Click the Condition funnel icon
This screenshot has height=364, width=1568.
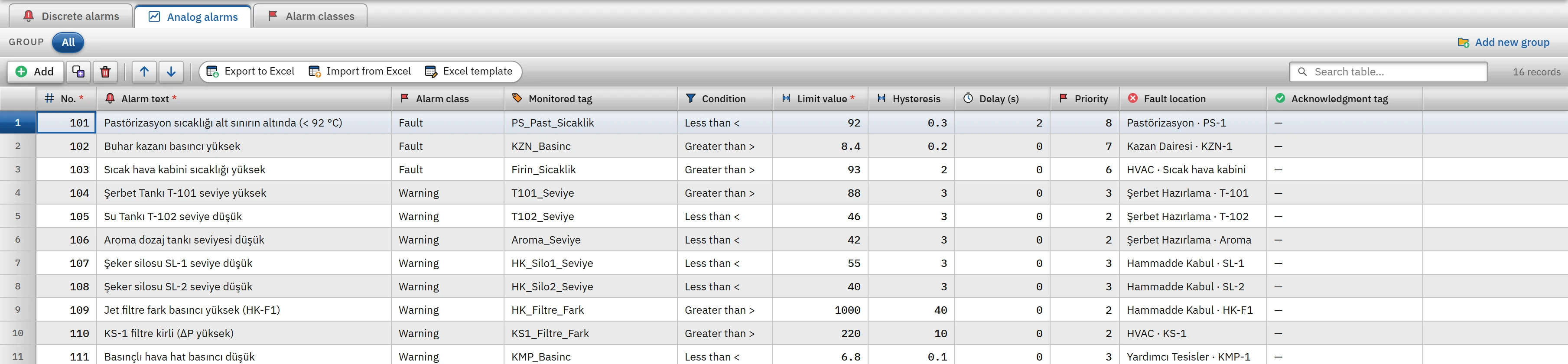[x=690, y=98]
